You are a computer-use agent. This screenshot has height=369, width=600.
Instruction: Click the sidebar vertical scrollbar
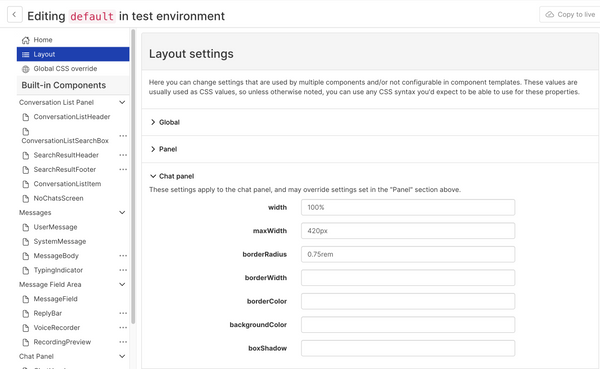click(x=133, y=177)
